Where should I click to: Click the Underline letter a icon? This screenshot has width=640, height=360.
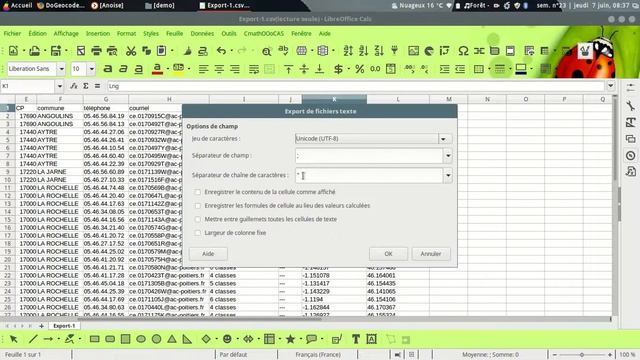click(x=139, y=69)
